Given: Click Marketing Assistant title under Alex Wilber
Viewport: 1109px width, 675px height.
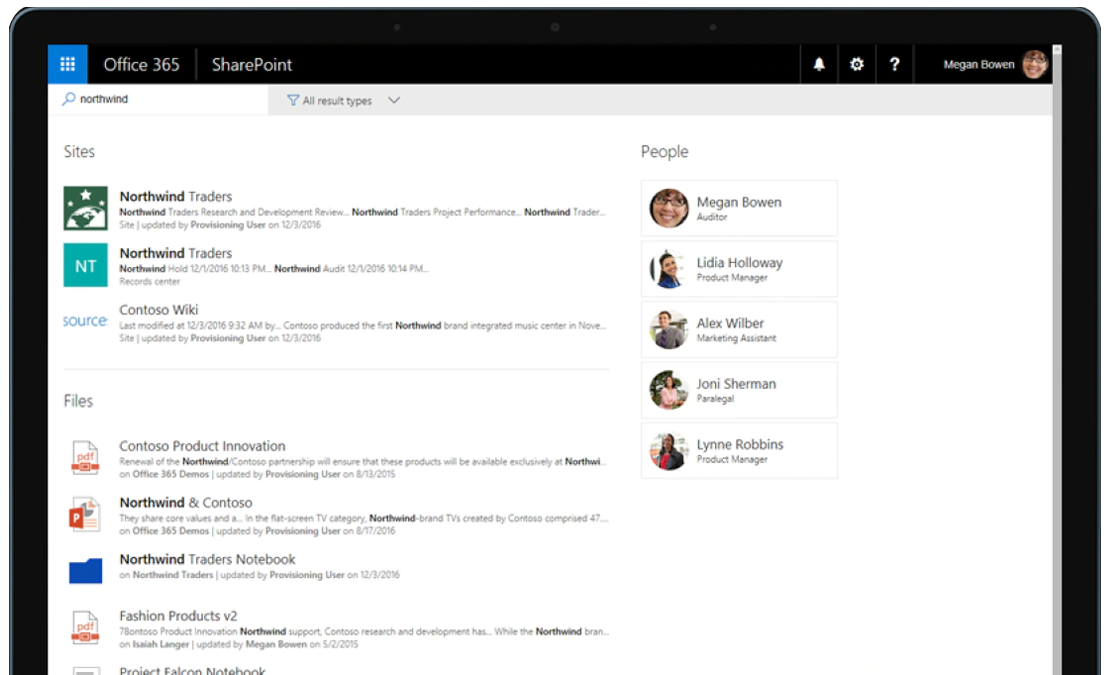Looking at the screenshot, I should pos(737,338).
